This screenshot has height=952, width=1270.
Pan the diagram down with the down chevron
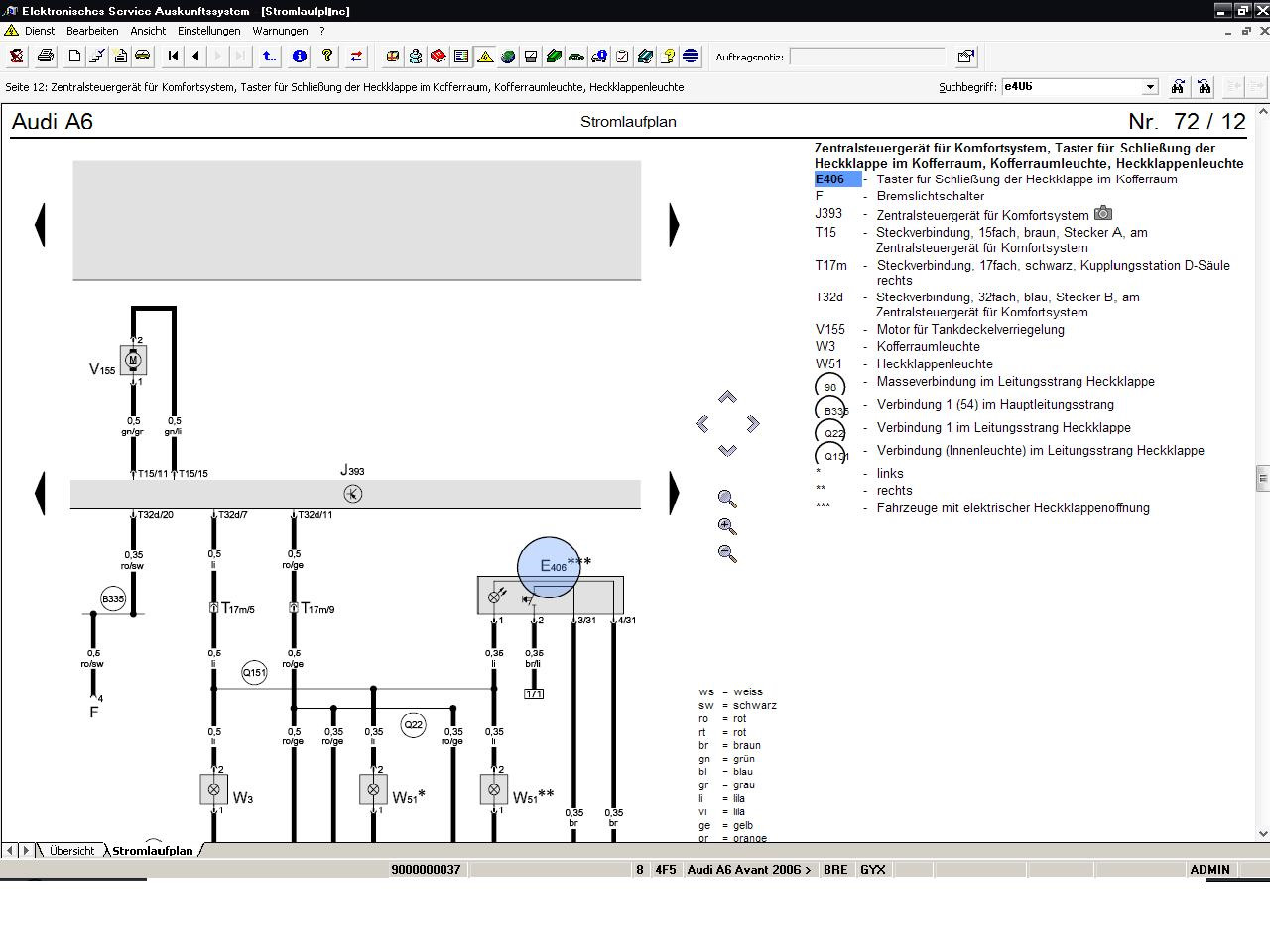[727, 451]
